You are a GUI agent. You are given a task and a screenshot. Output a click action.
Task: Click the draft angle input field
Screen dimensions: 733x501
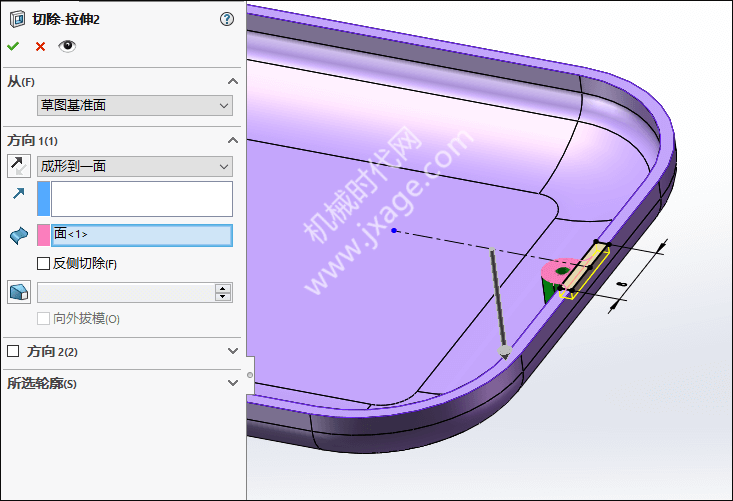[126, 293]
